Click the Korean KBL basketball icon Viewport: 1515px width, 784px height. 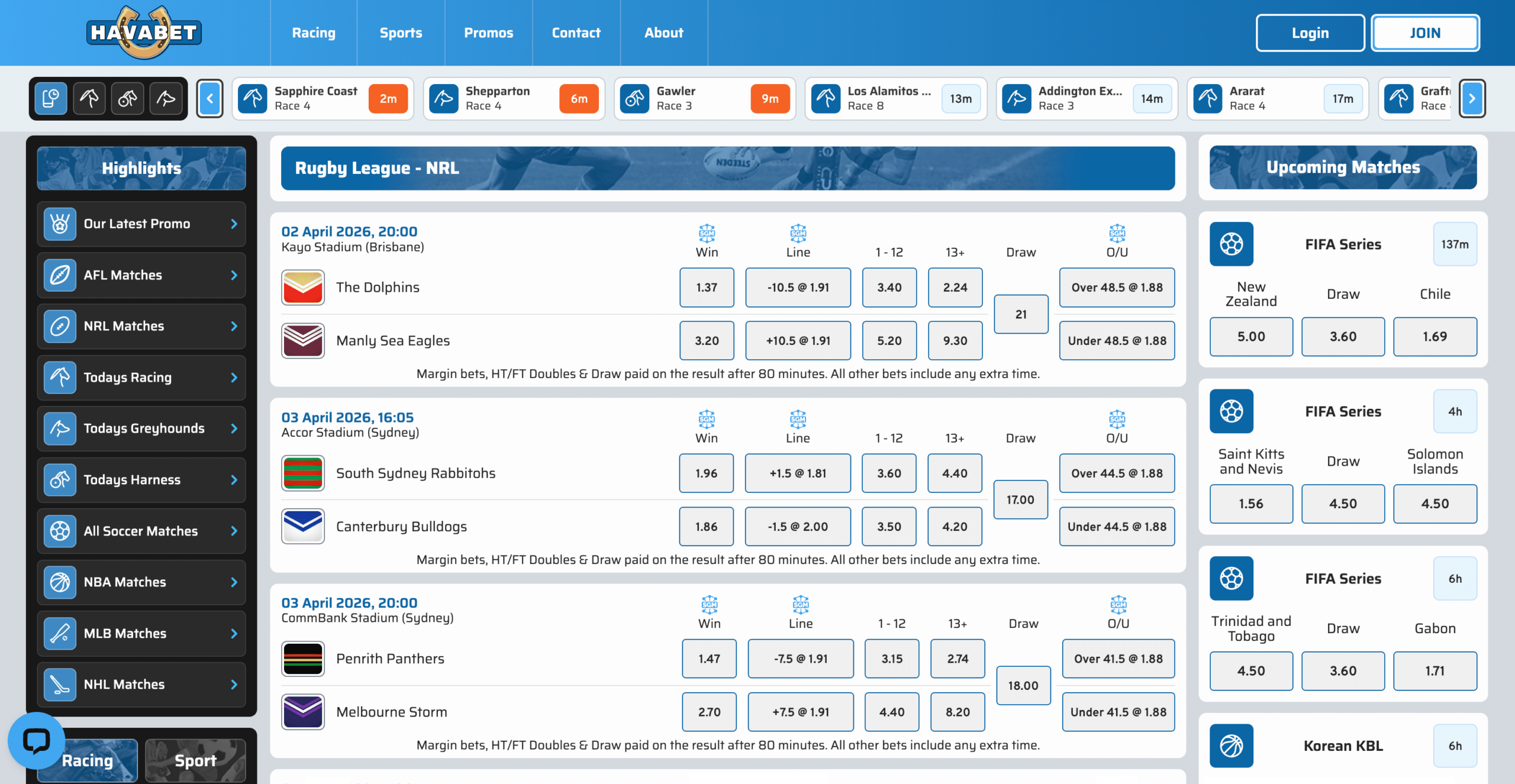click(x=1232, y=746)
